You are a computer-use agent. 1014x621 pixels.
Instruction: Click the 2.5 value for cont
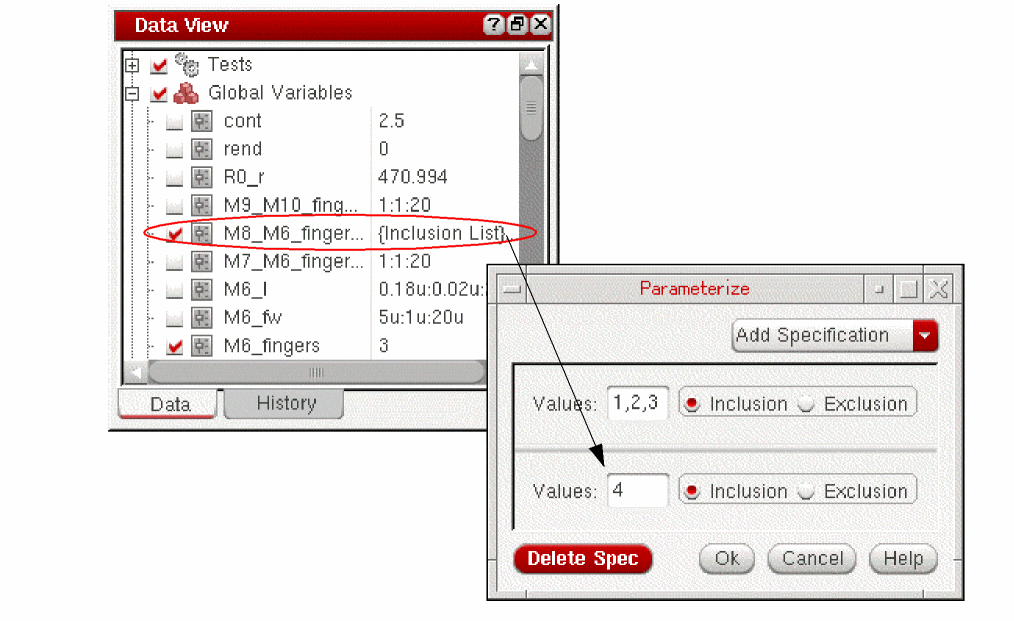point(391,121)
